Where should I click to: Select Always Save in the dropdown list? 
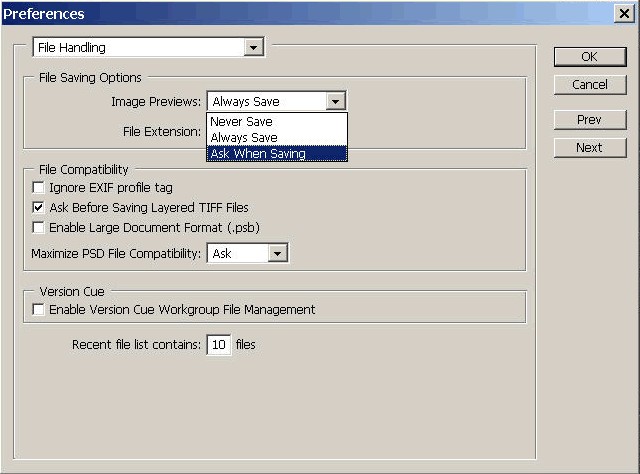[x=245, y=137]
